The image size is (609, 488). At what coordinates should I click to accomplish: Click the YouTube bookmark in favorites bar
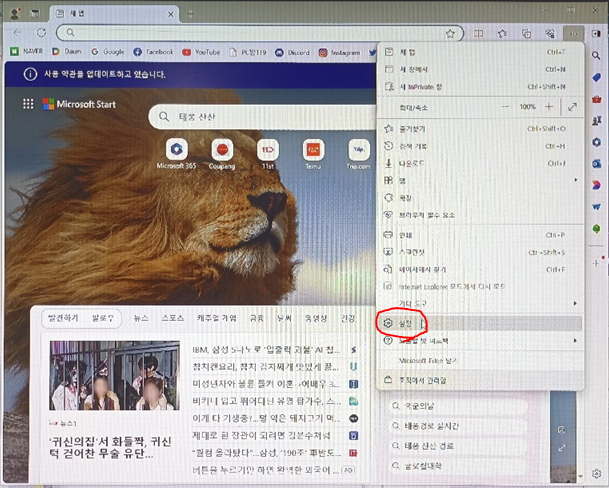(x=201, y=52)
